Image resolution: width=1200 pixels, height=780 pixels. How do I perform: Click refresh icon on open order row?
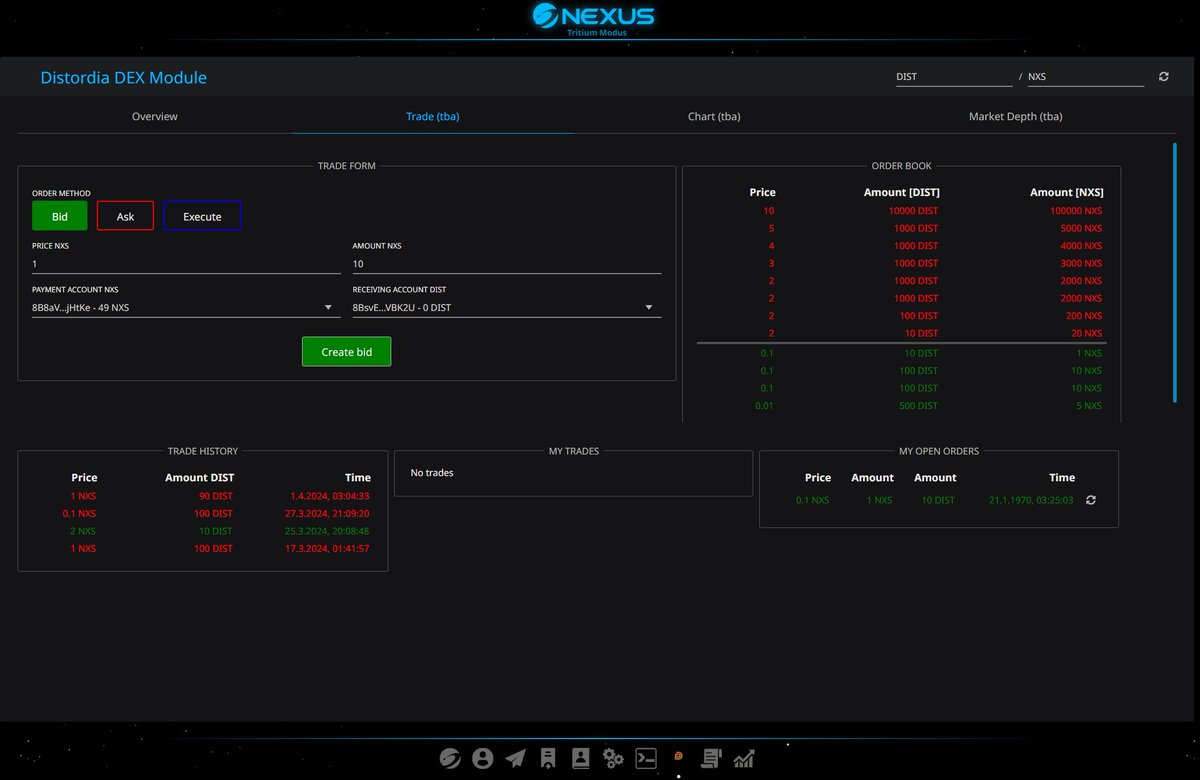point(1091,500)
